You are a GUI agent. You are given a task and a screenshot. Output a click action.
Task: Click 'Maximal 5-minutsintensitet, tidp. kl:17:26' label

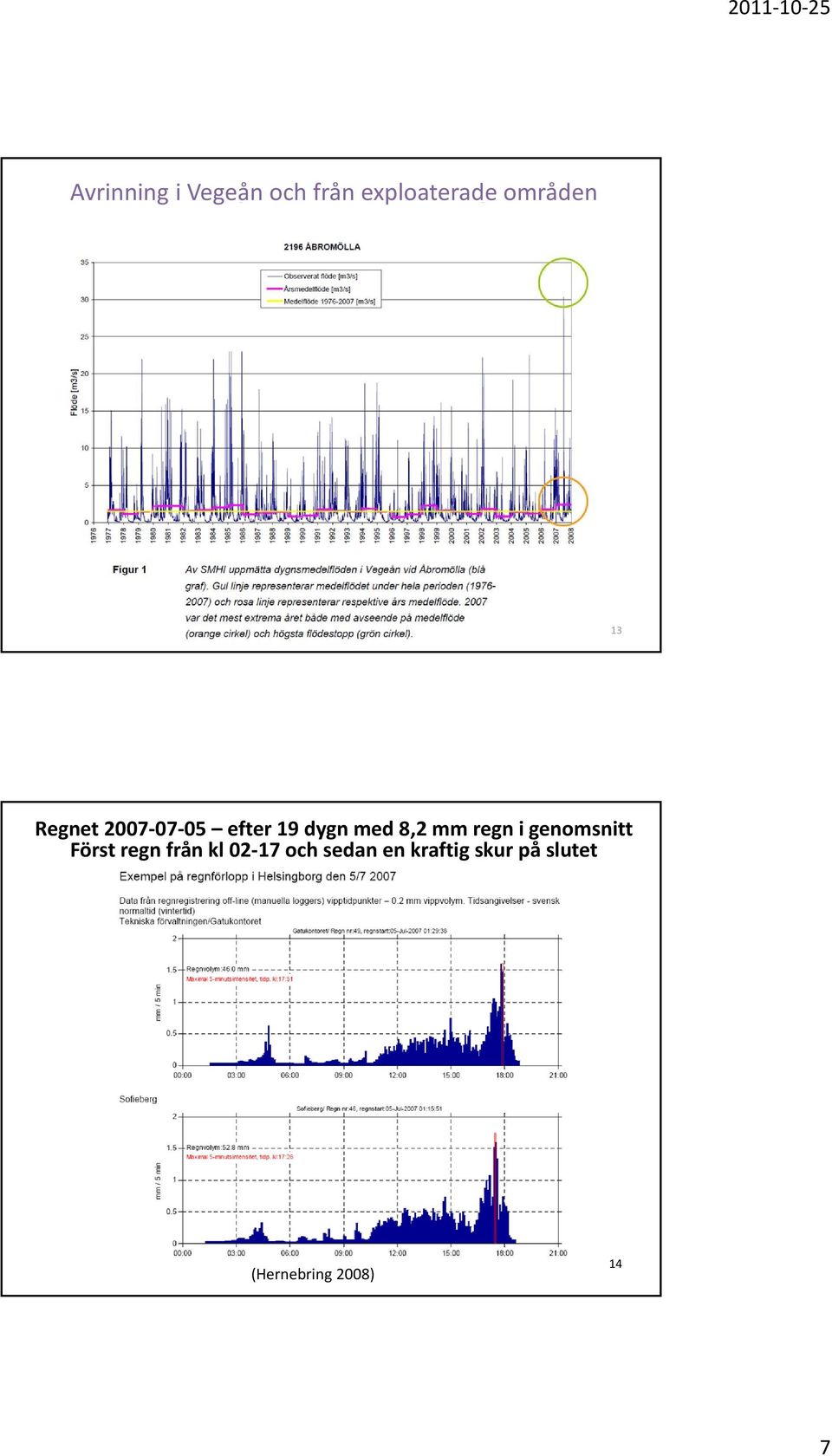(240, 1157)
